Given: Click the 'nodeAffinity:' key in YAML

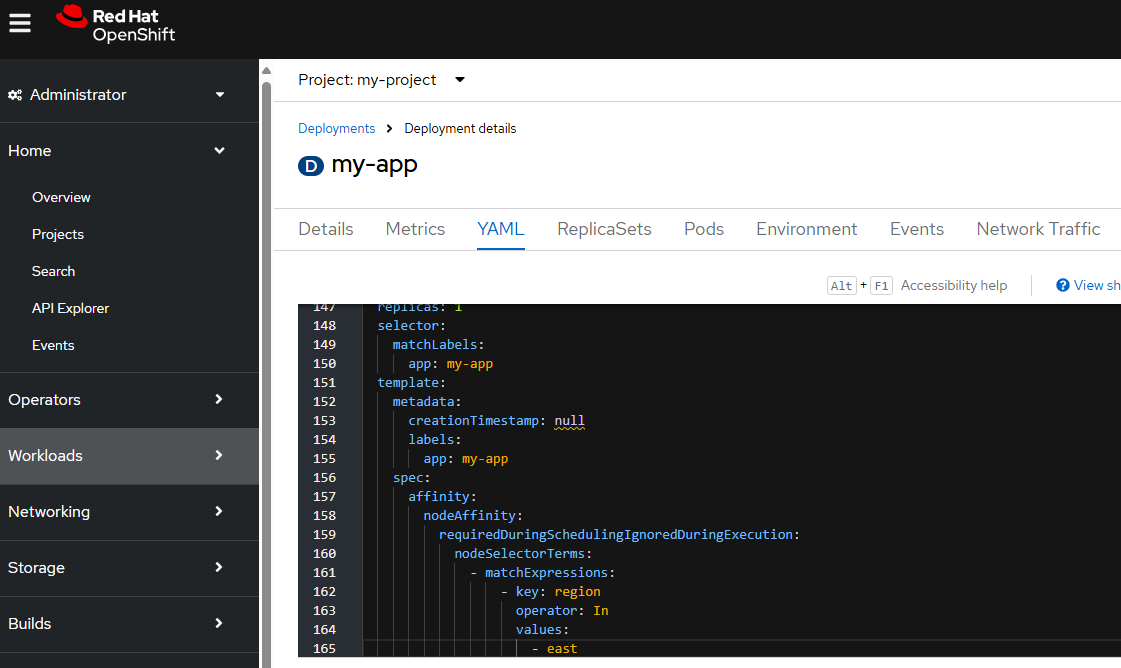Looking at the screenshot, I should pyautogui.click(x=473, y=516).
